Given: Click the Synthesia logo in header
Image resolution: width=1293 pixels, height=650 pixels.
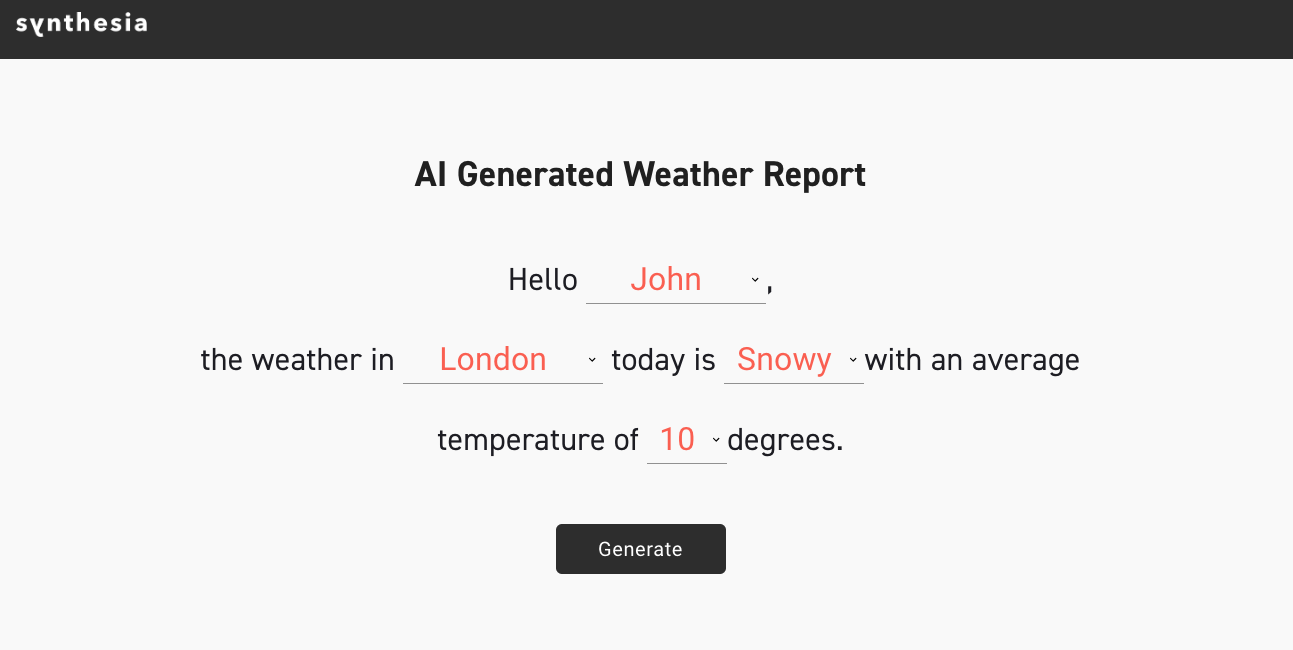Looking at the screenshot, I should (x=81, y=23).
